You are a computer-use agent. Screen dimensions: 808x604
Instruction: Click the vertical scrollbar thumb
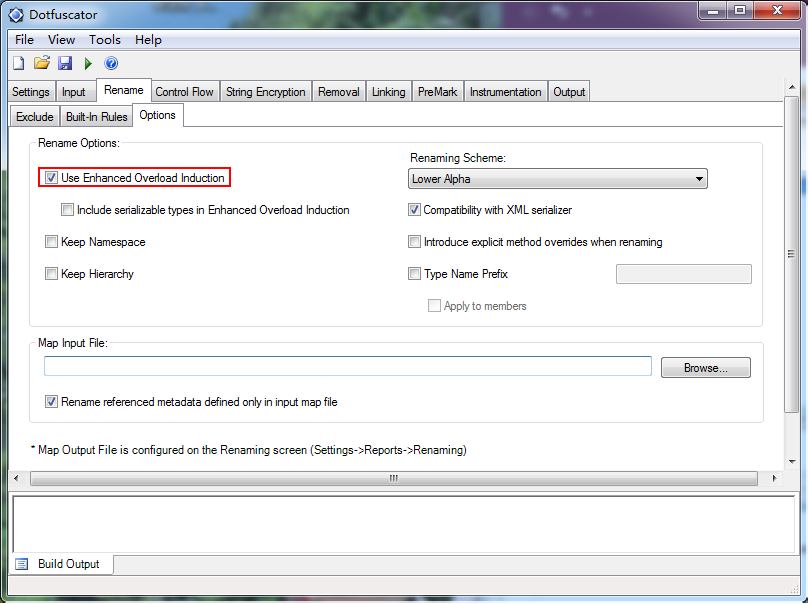(x=791, y=254)
